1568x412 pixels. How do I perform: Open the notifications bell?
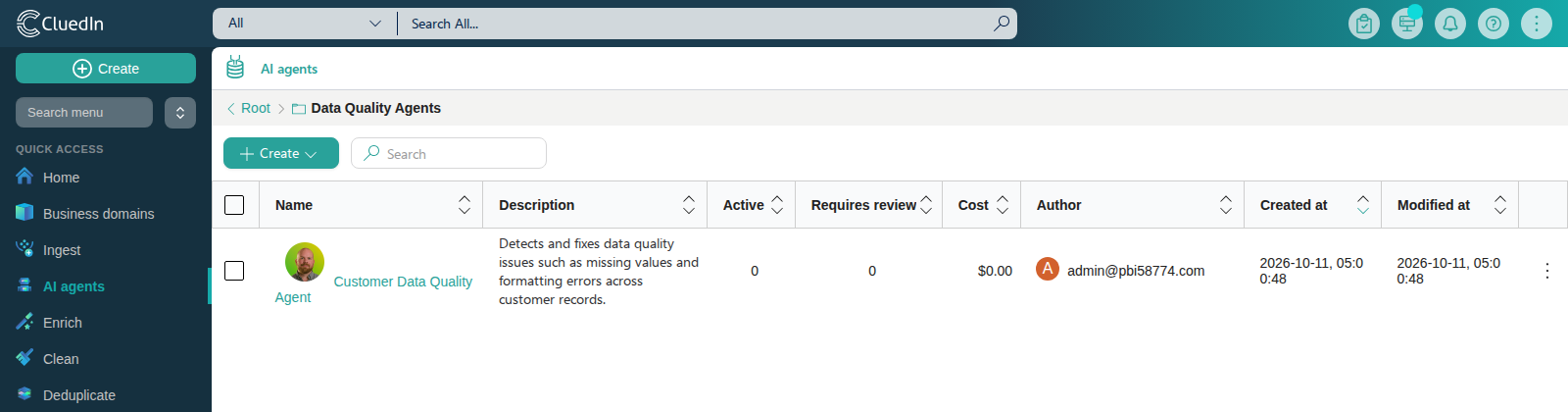pos(1450,24)
